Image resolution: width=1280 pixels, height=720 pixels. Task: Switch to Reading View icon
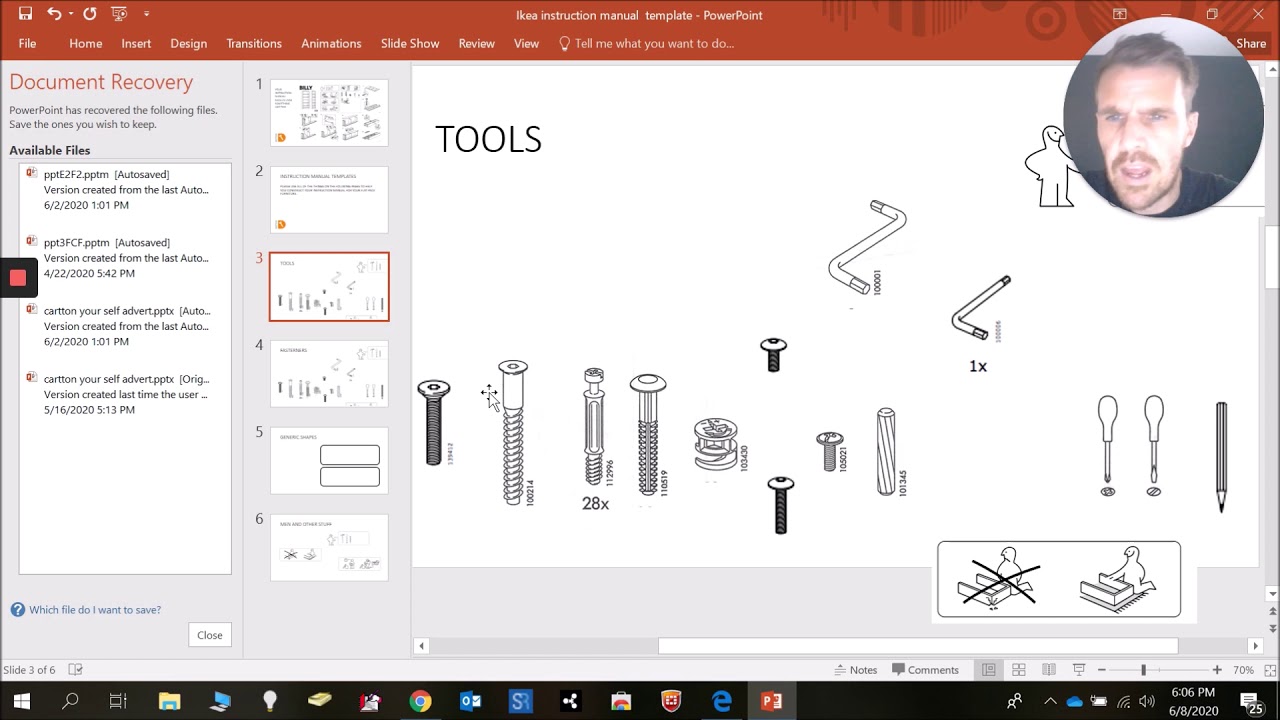[x=1048, y=670]
